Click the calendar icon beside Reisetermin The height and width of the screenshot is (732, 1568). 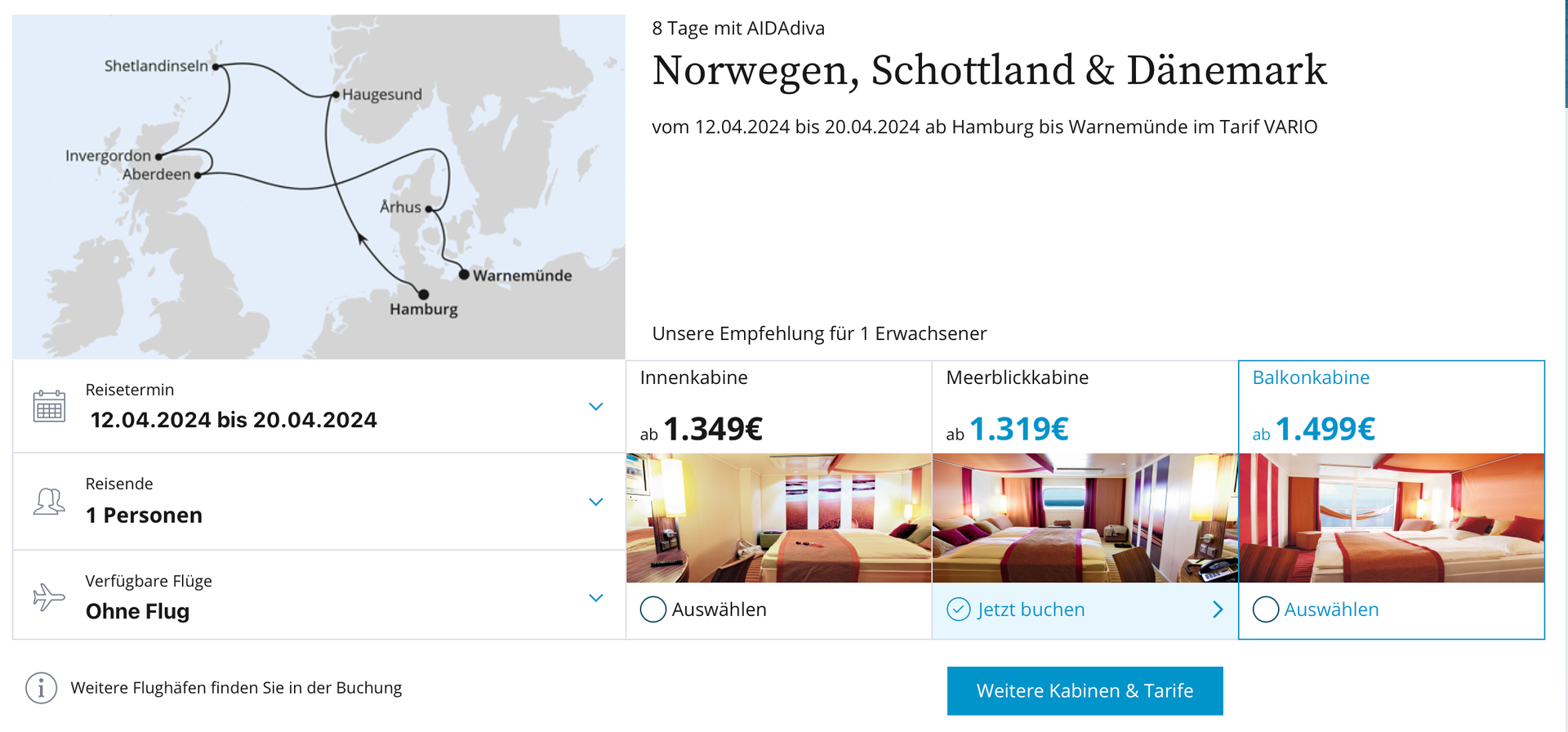(49, 405)
